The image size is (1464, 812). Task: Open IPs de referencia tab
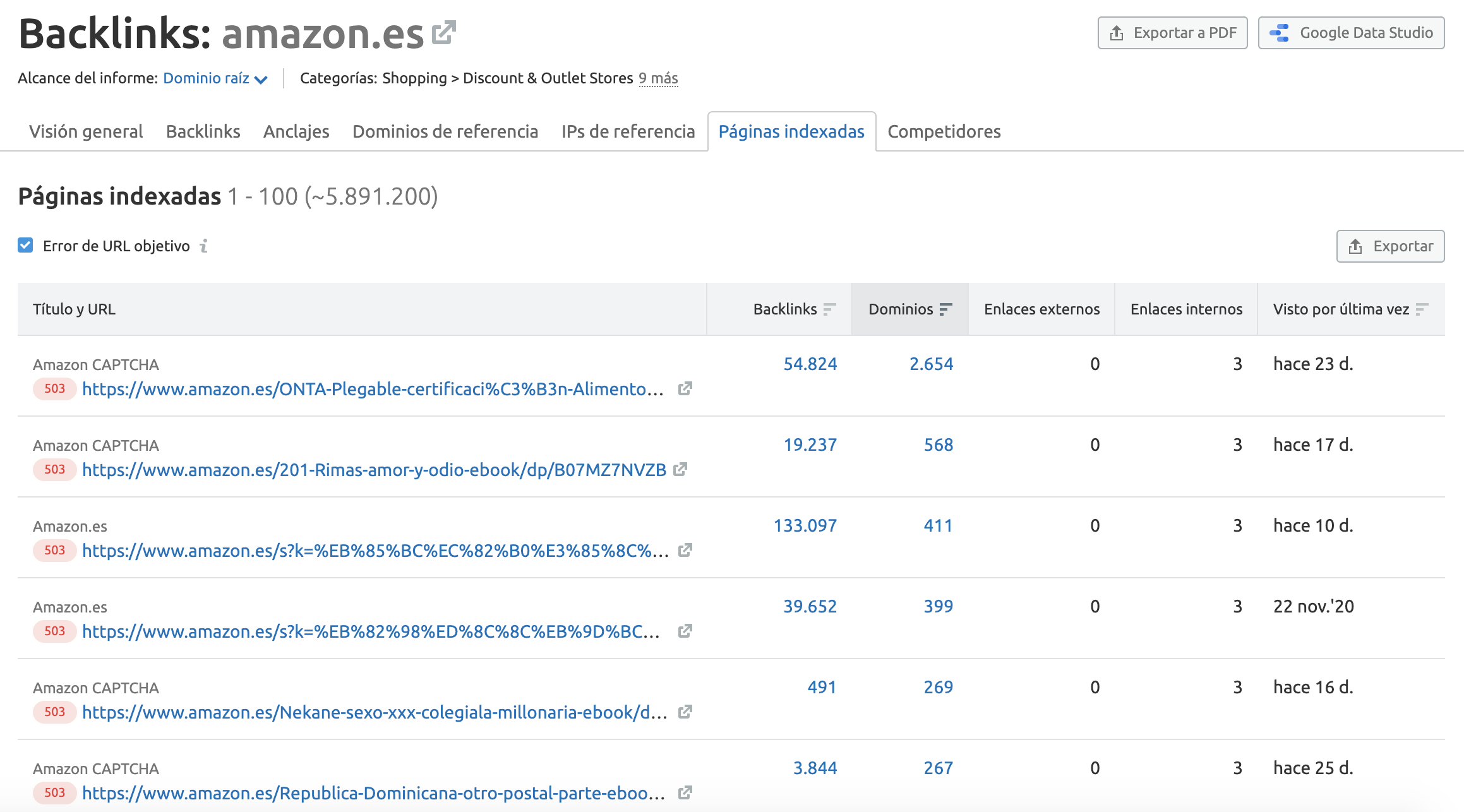coord(628,131)
